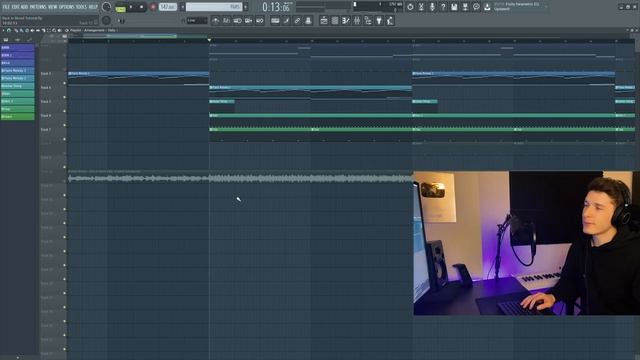Open the plugin picker plug icon
640x360 pixels.
click(379, 20)
